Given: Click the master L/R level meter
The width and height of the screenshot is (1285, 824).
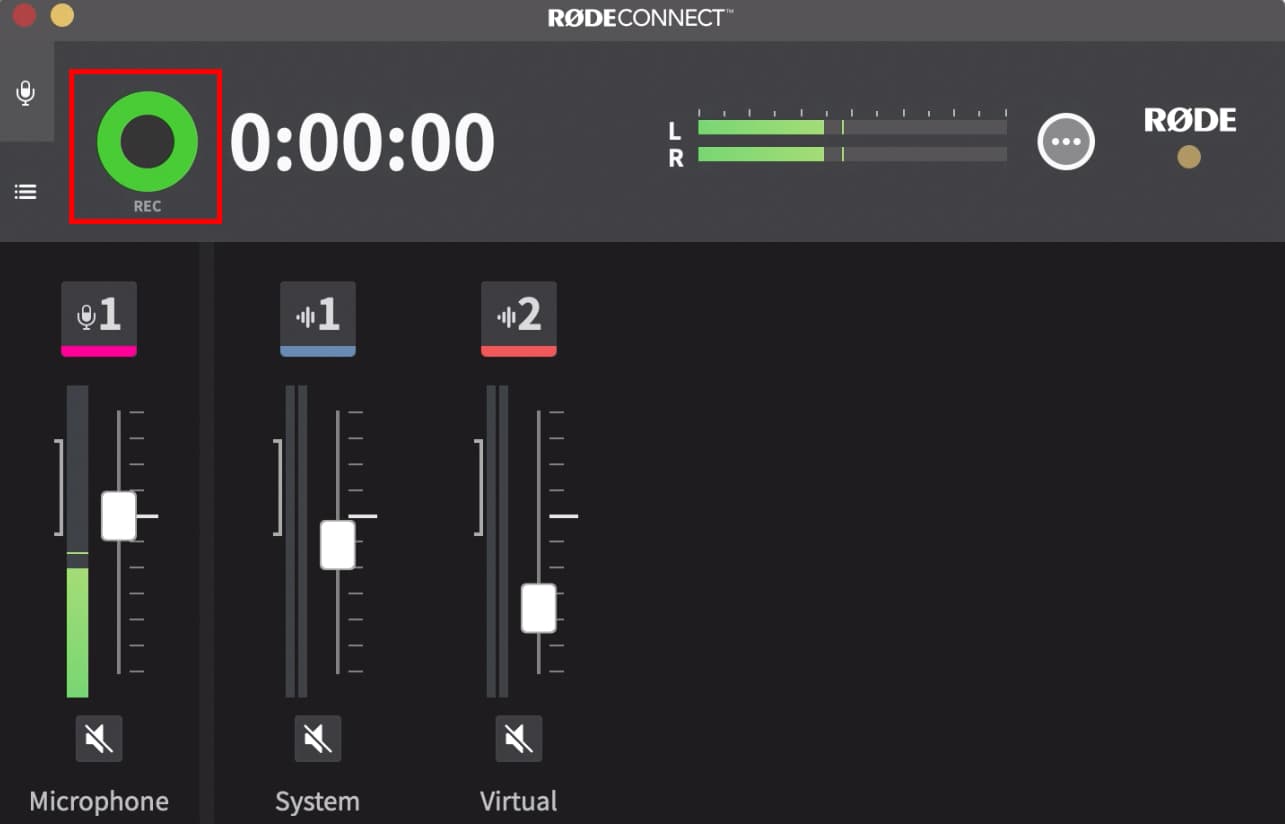Looking at the screenshot, I should point(850,141).
